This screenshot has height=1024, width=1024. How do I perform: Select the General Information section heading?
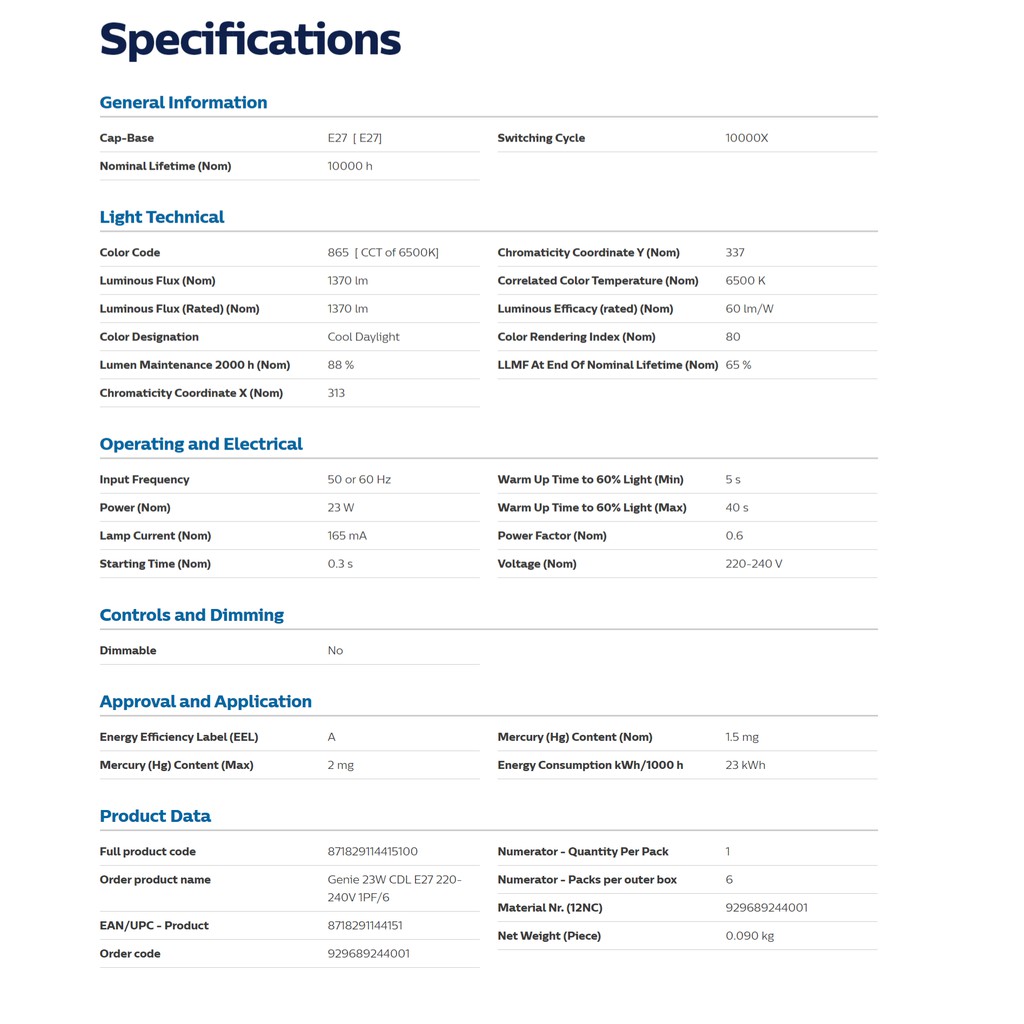point(183,102)
